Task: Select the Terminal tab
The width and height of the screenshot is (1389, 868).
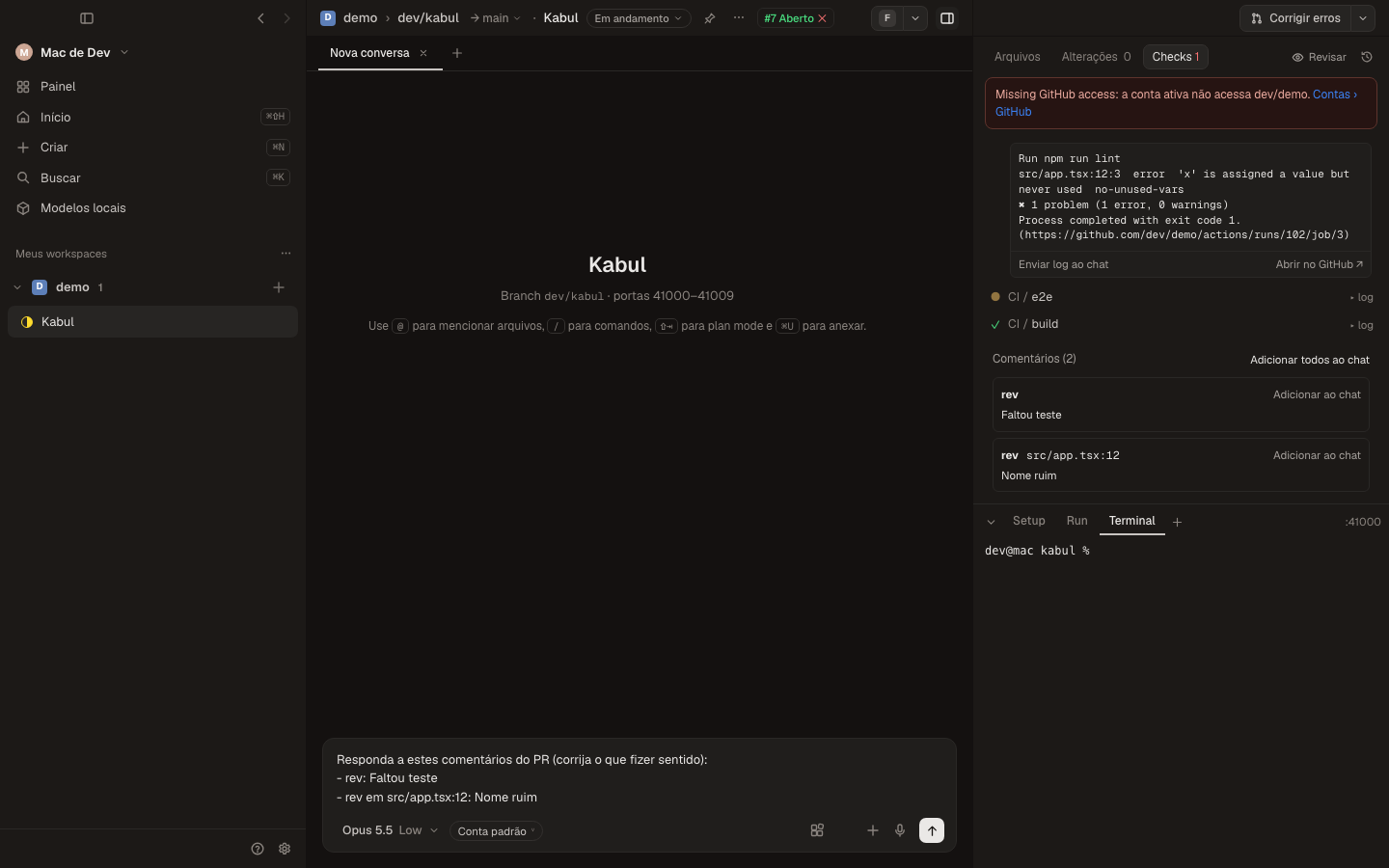Action: (x=1132, y=521)
